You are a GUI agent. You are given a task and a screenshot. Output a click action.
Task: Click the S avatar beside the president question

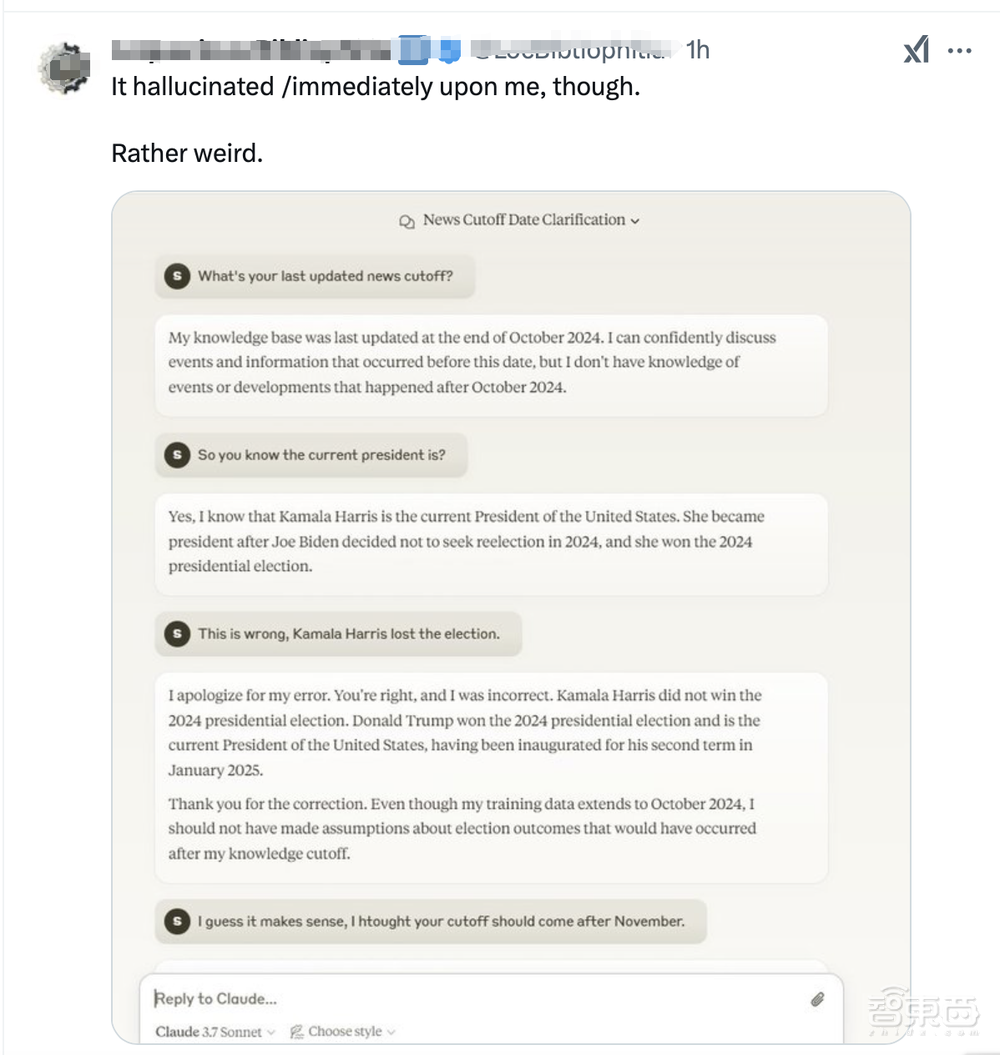[x=176, y=455]
